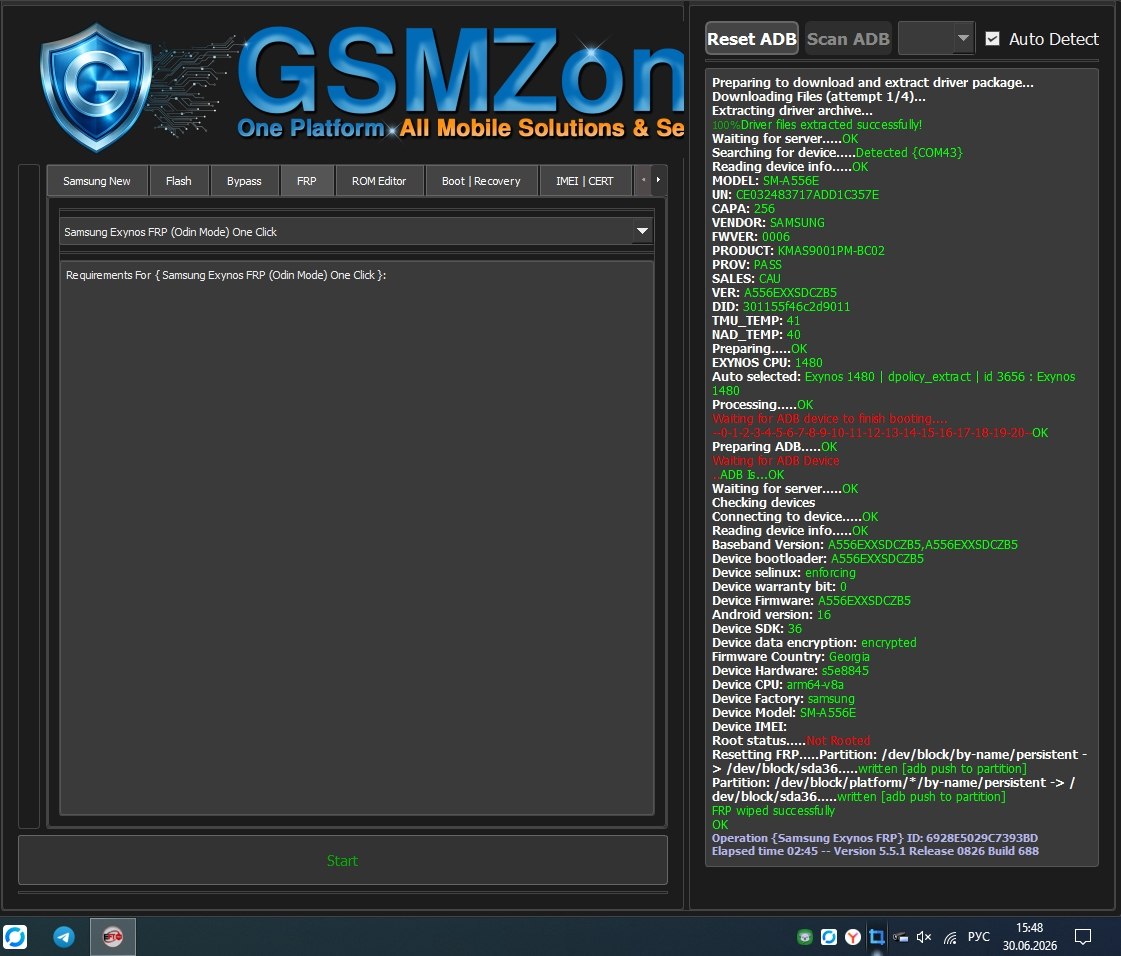Viewport: 1121px width, 956px height.
Task: Toggle the Auto Detect checkbox
Action: (992, 39)
